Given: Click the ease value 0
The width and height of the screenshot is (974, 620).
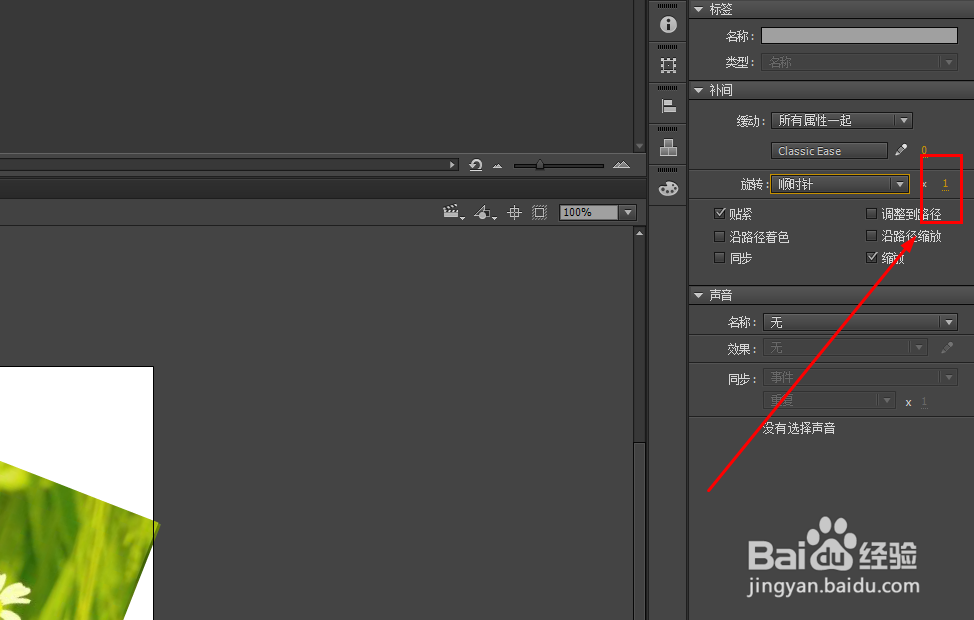Looking at the screenshot, I should tap(924, 150).
